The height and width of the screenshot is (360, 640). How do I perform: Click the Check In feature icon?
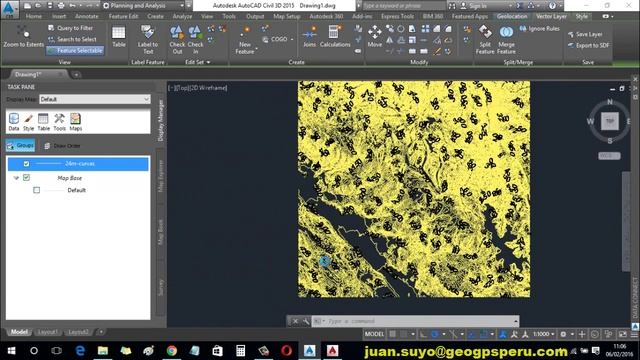(196, 40)
